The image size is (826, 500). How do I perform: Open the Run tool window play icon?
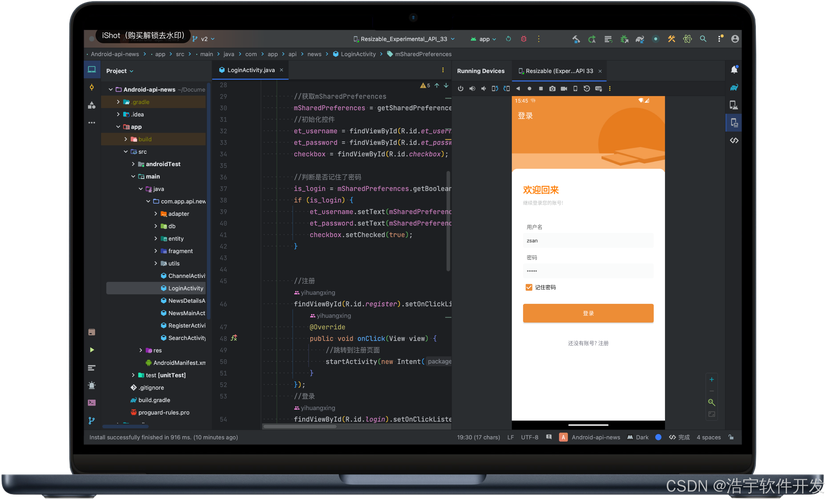[91, 350]
